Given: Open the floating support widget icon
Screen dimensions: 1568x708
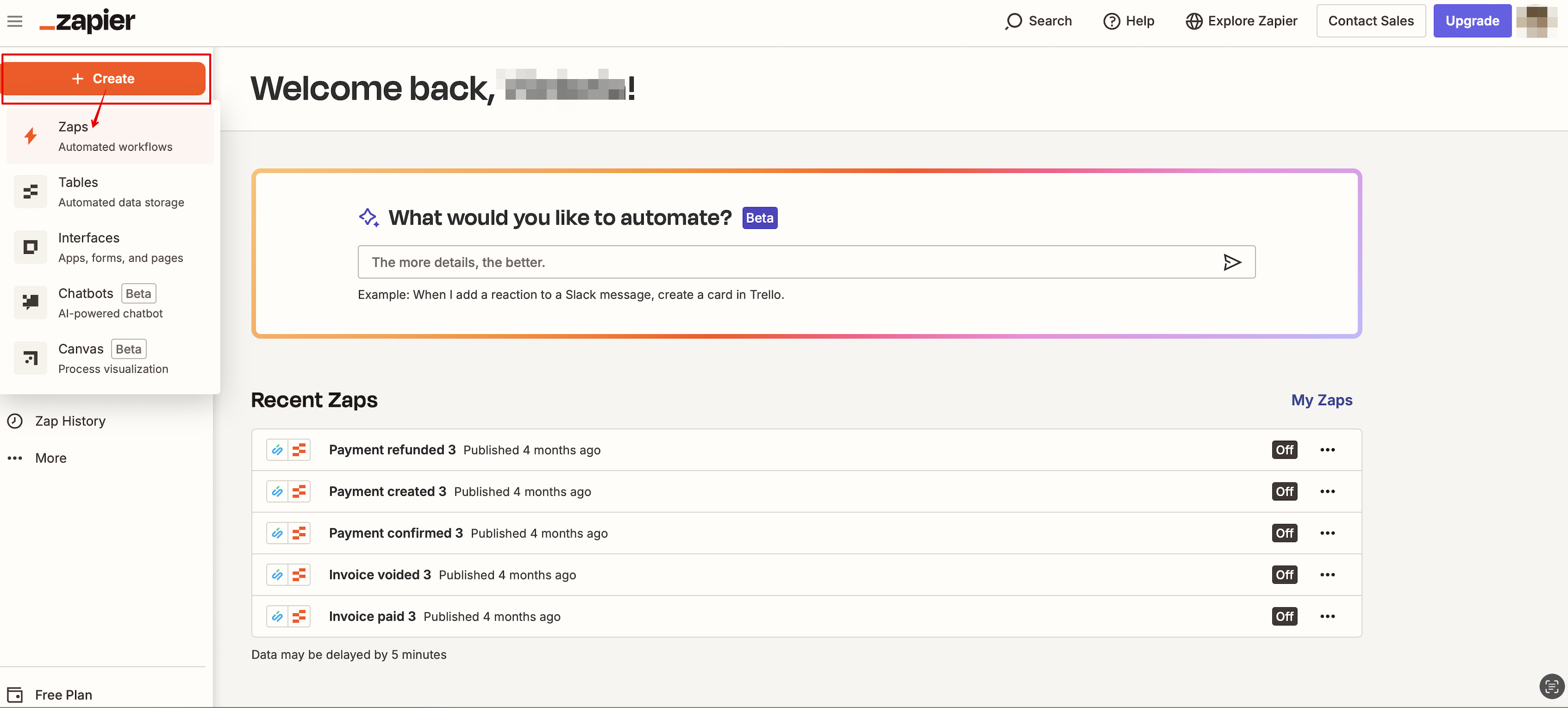Looking at the screenshot, I should point(1551,687).
